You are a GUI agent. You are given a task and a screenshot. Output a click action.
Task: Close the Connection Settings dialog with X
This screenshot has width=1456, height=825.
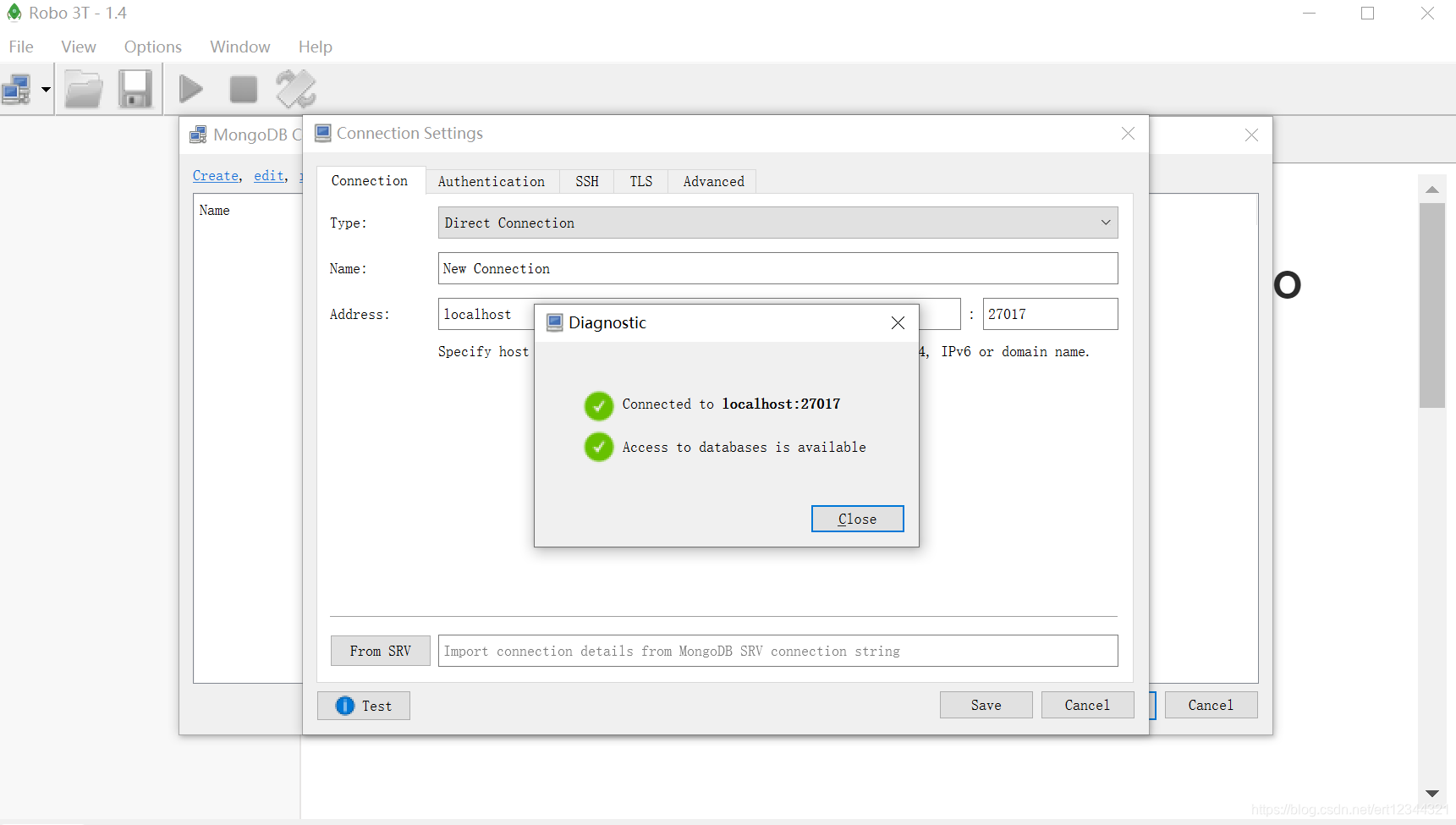pos(1128,134)
